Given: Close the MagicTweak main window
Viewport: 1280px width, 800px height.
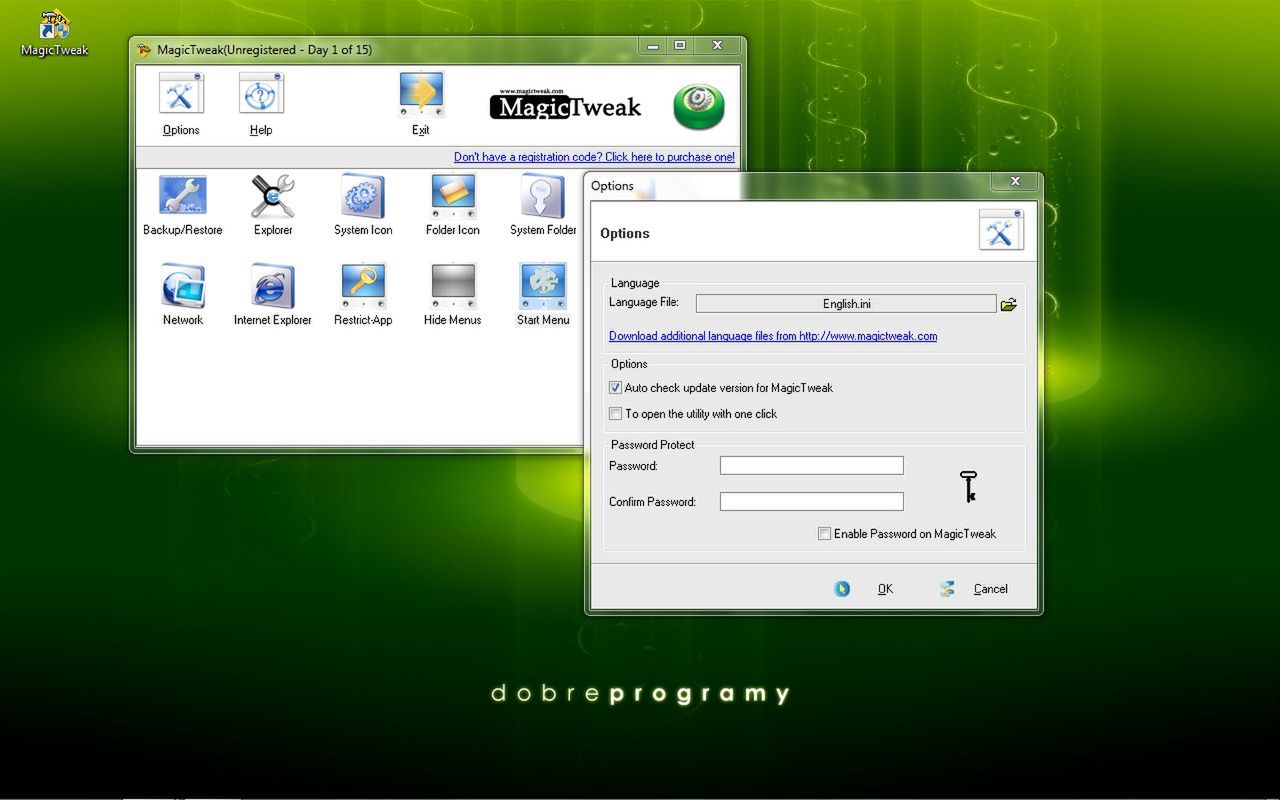Looking at the screenshot, I should tap(718, 46).
